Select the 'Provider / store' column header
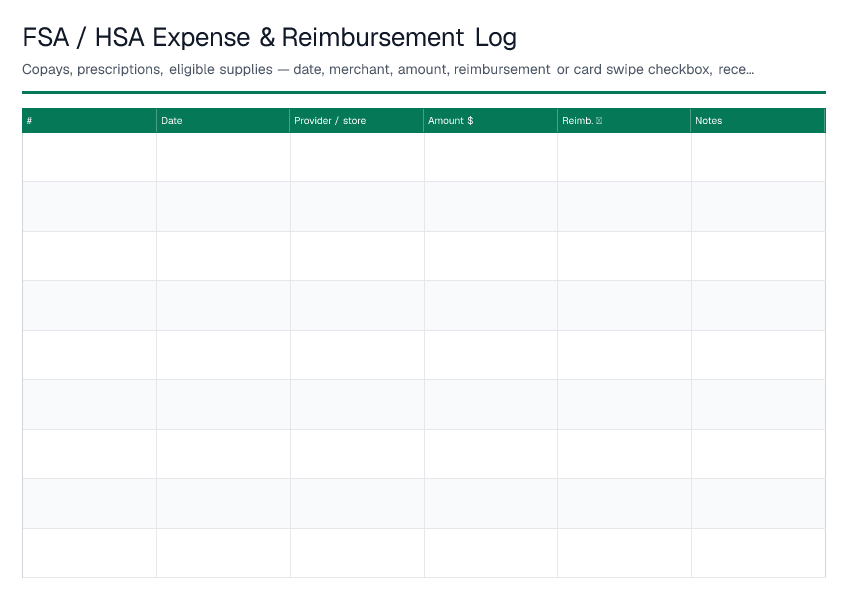Viewport: 848px width, 600px height. tap(357, 121)
